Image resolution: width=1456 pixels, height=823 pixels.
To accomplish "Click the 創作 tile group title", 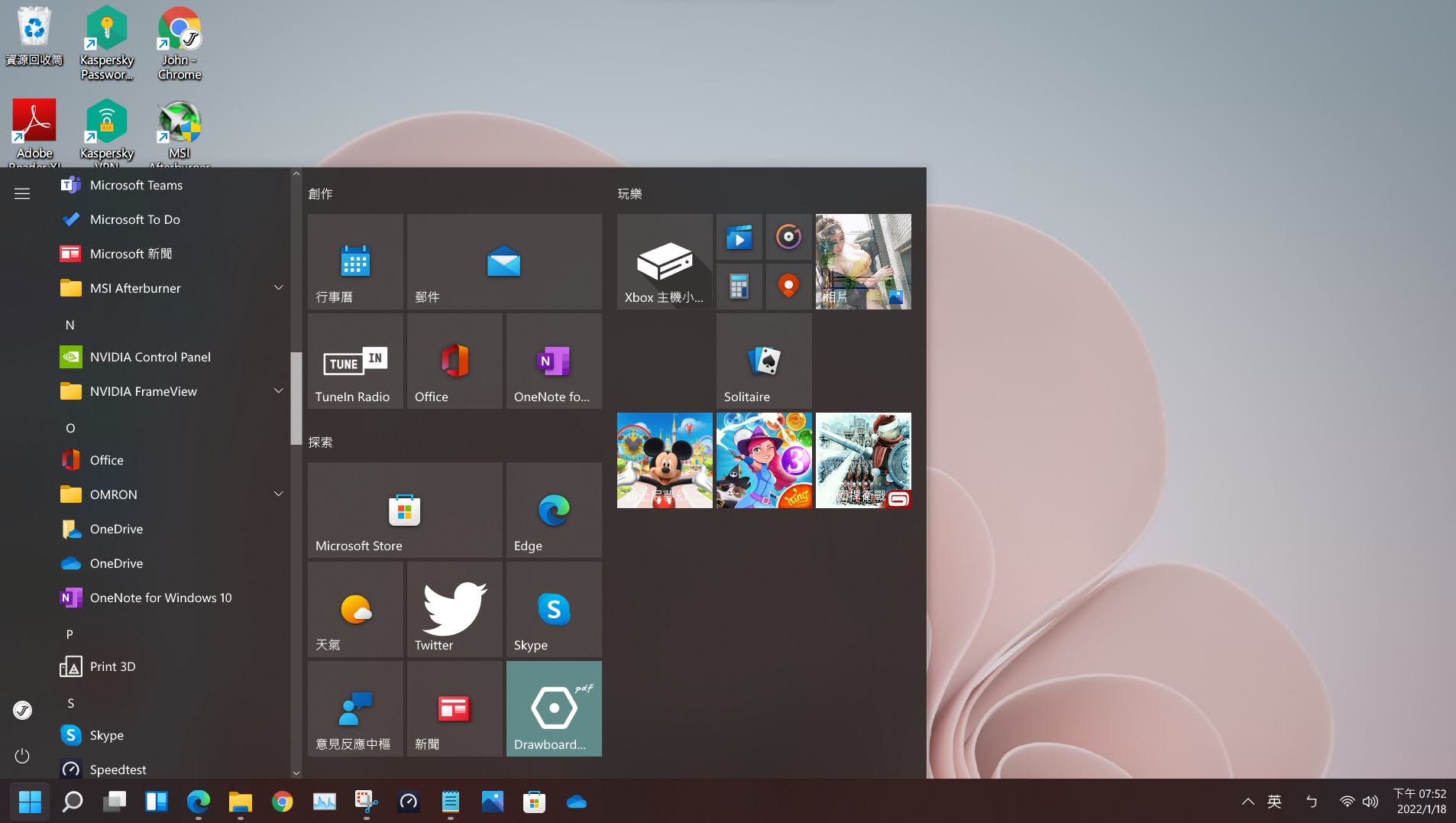I will click(320, 193).
